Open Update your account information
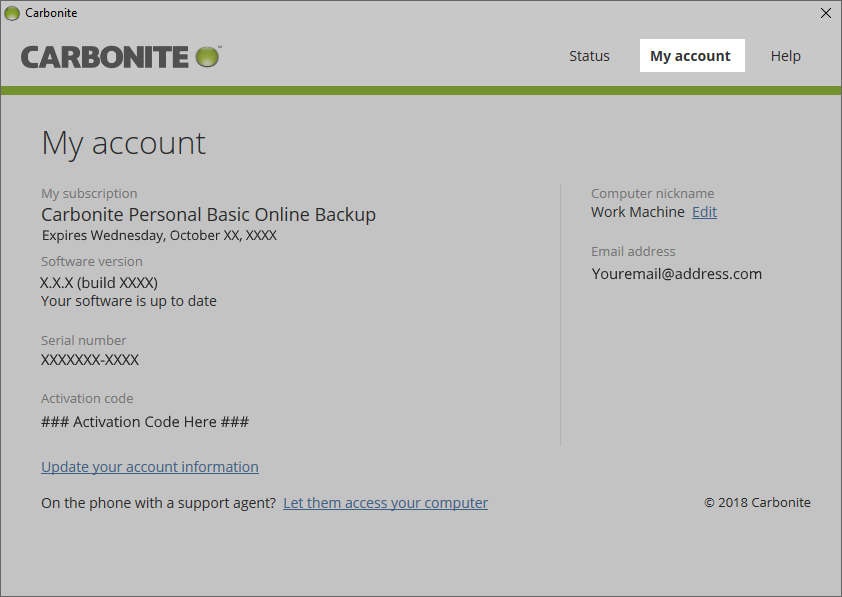This screenshot has width=842, height=597. click(149, 466)
